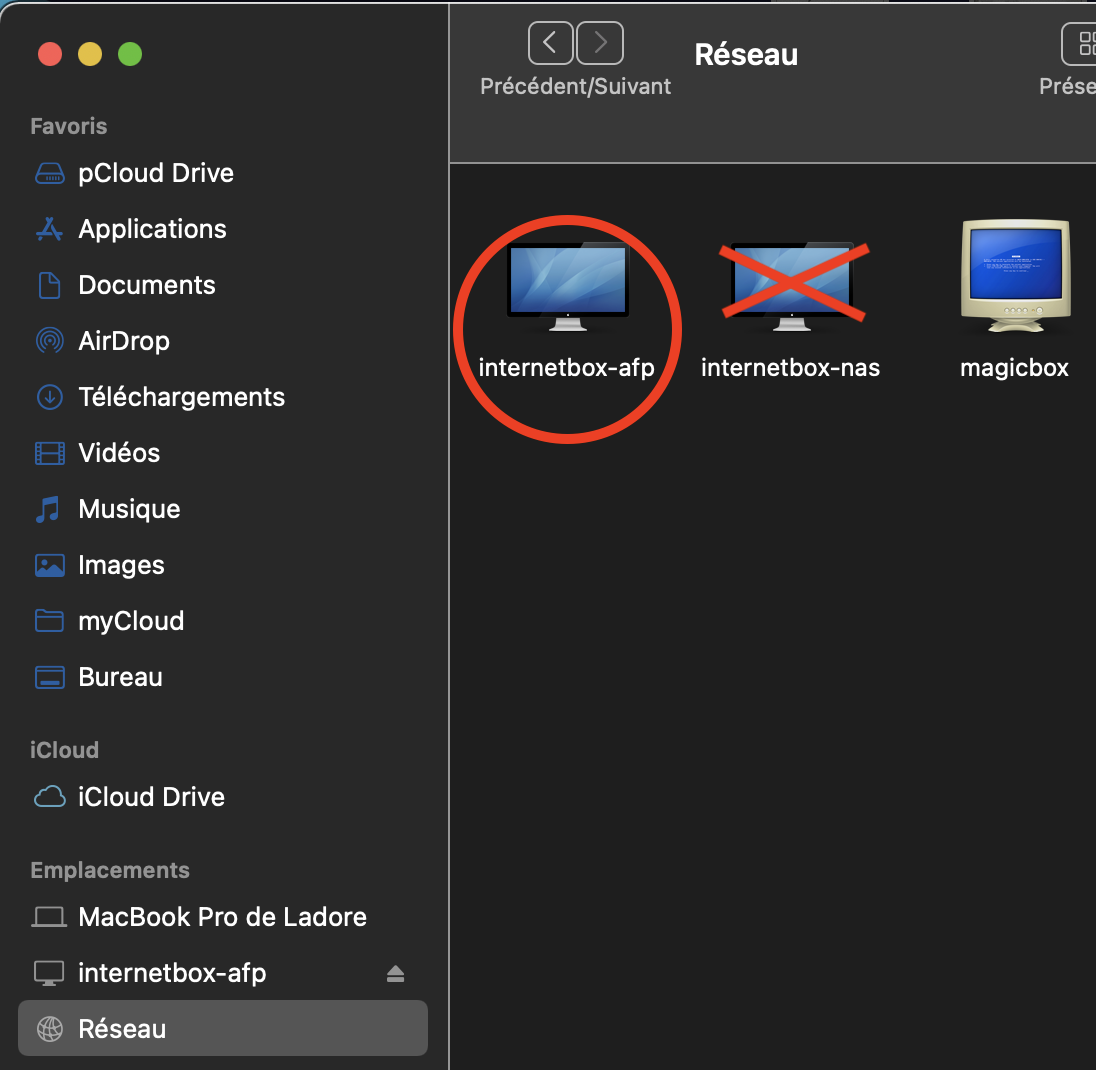1096x1070 pixels.
Task: Change view with the Présentation icon
Action: pos(1079,43)
